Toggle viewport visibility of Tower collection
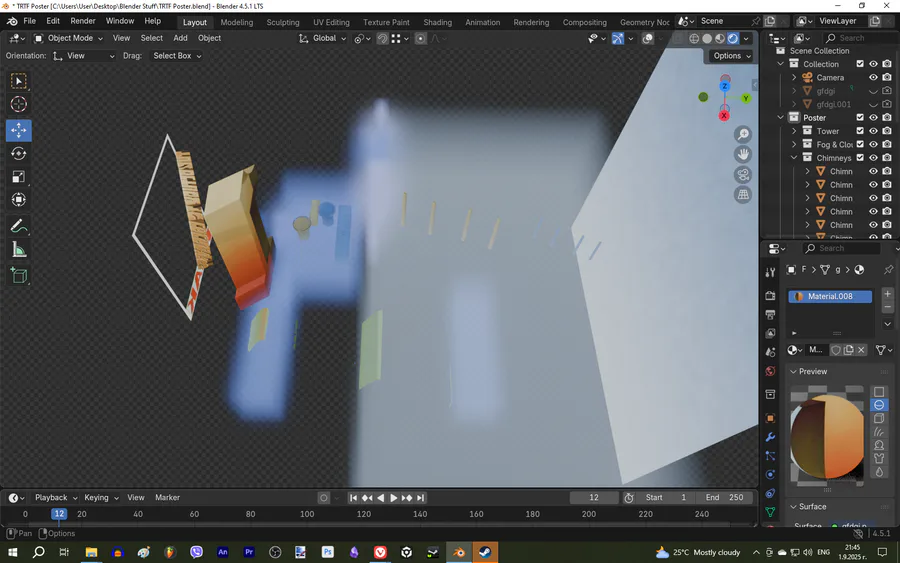Image resolution: width=900 pixels, height=563 pixels. pyautogui.click(x=873, y=131)
